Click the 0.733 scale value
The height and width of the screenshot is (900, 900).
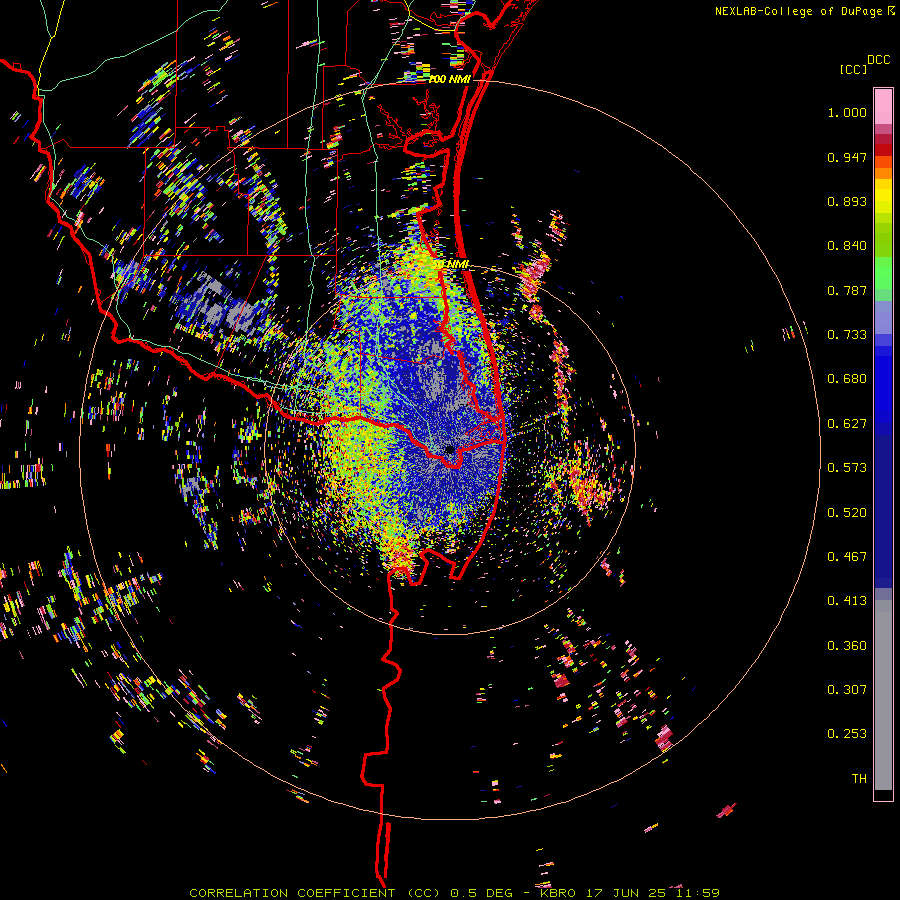[x=847, y=335]
